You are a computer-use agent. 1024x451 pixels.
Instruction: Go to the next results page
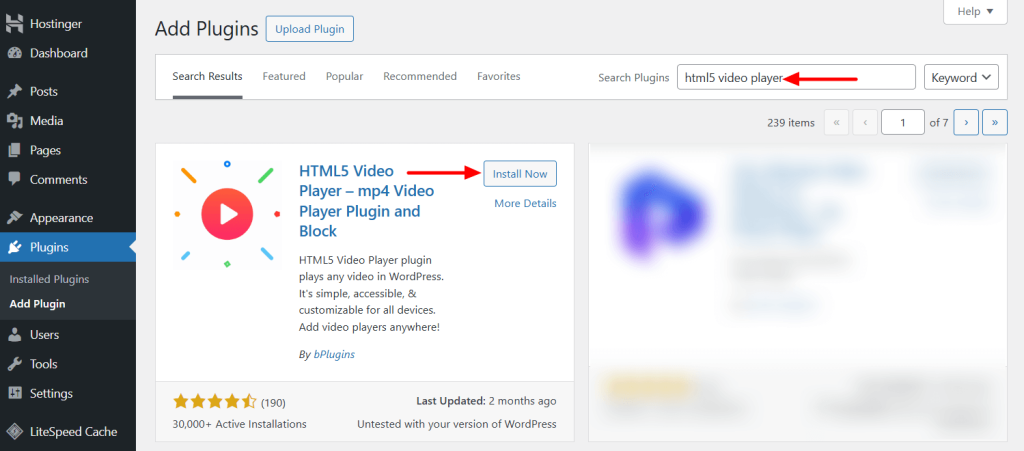[x=966, y=122]
